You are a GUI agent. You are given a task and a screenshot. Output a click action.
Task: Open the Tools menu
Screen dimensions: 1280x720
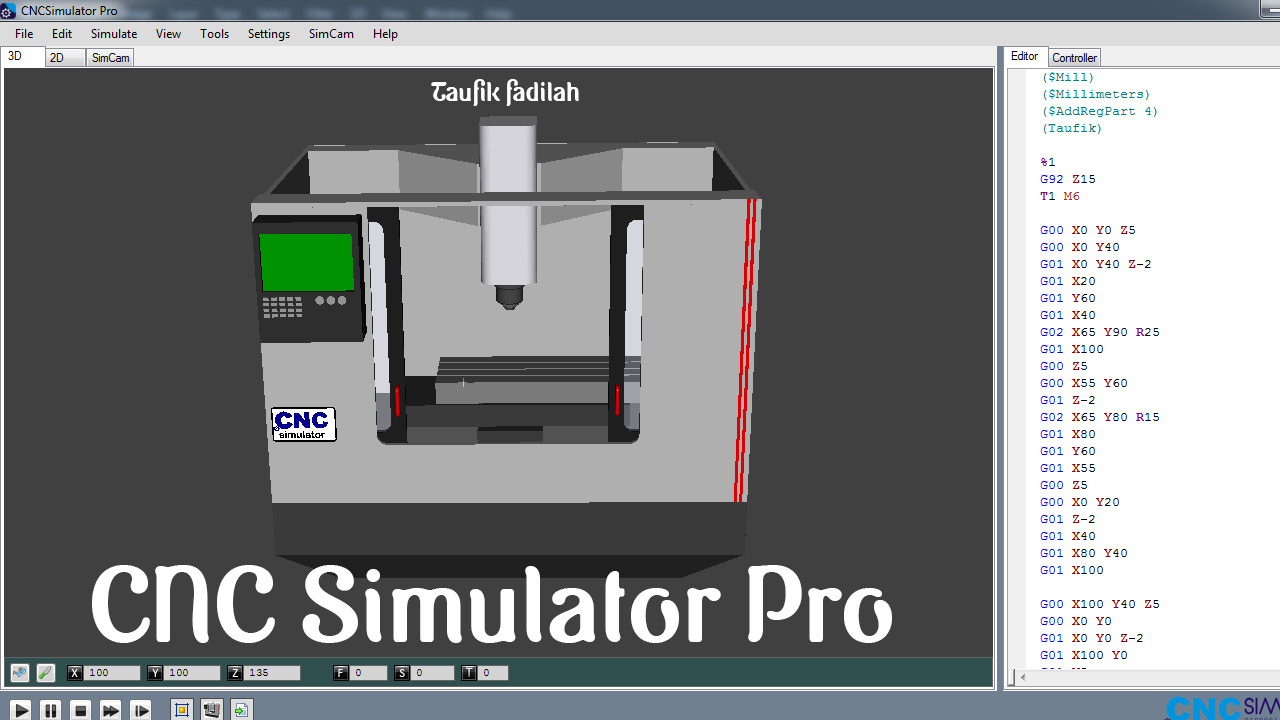[x=214, y=33]
